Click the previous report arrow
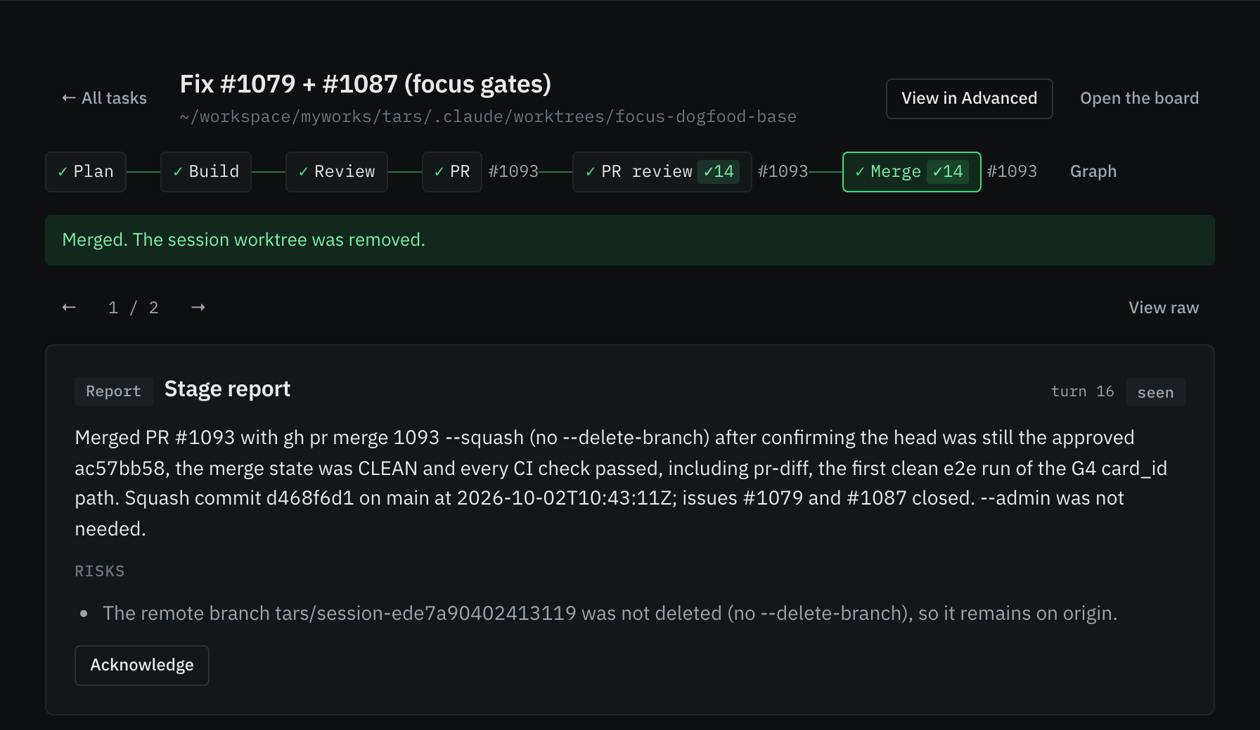1260x730 pixels. pyautogui.click(x=69, y=307)
